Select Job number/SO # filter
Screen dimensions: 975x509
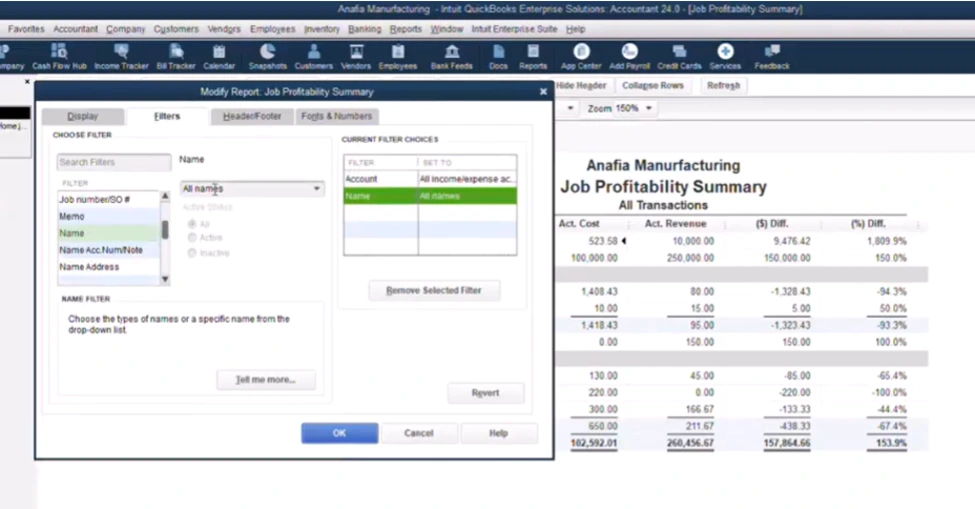pyautogui.click(x=109, y=199)
